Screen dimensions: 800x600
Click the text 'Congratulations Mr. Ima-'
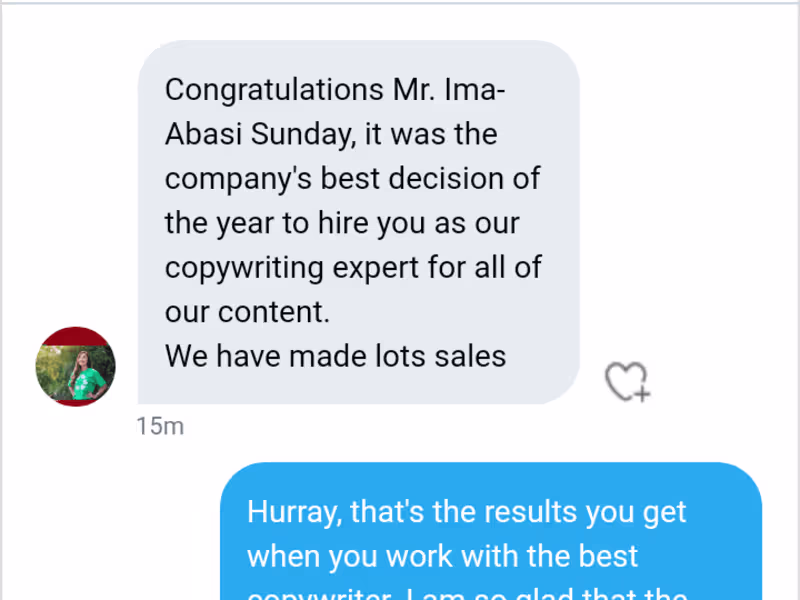click(336, 90)
